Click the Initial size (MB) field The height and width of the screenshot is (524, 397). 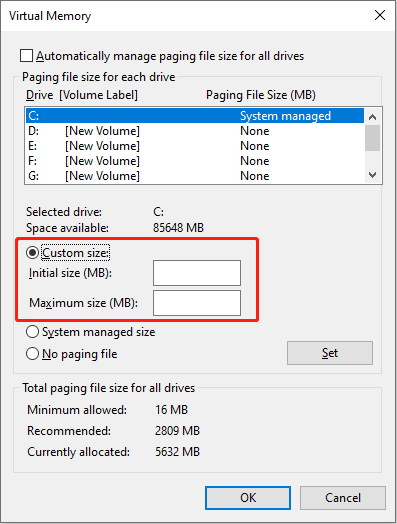pos(197,273)
